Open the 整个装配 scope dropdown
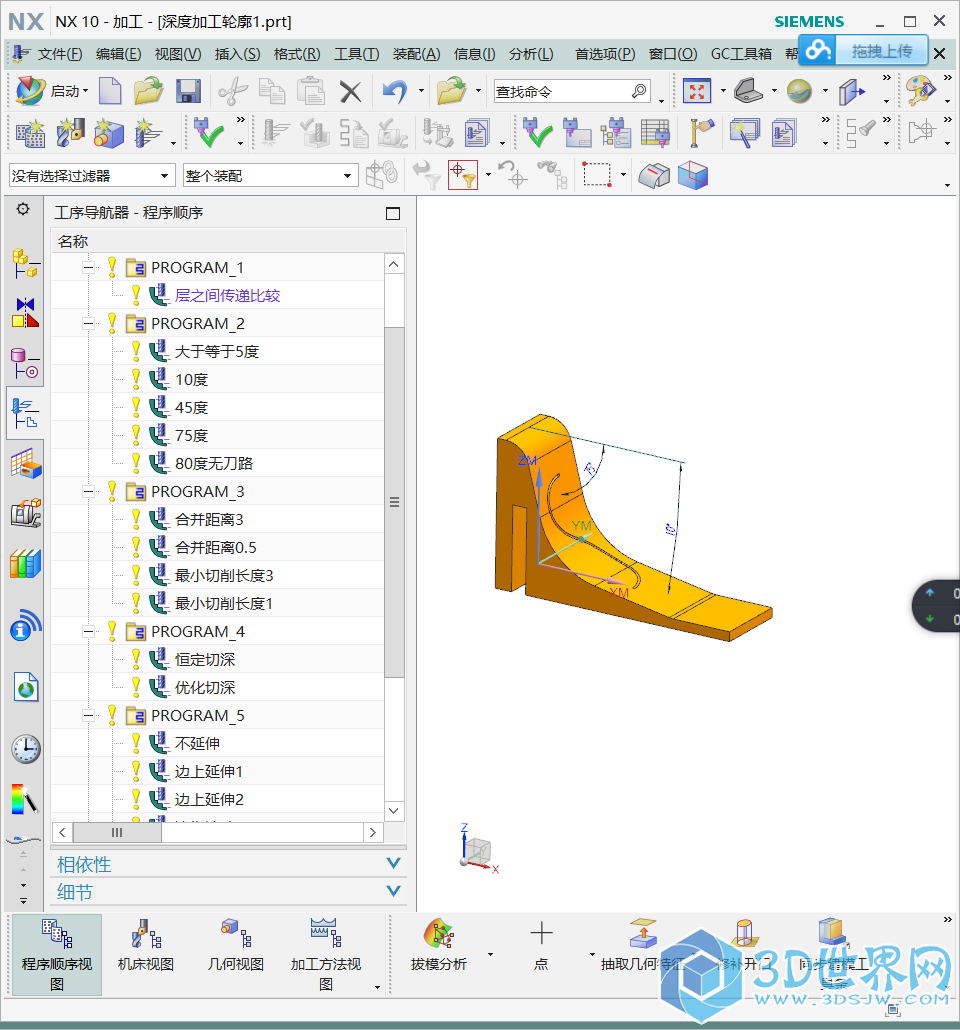 (270, 175)
